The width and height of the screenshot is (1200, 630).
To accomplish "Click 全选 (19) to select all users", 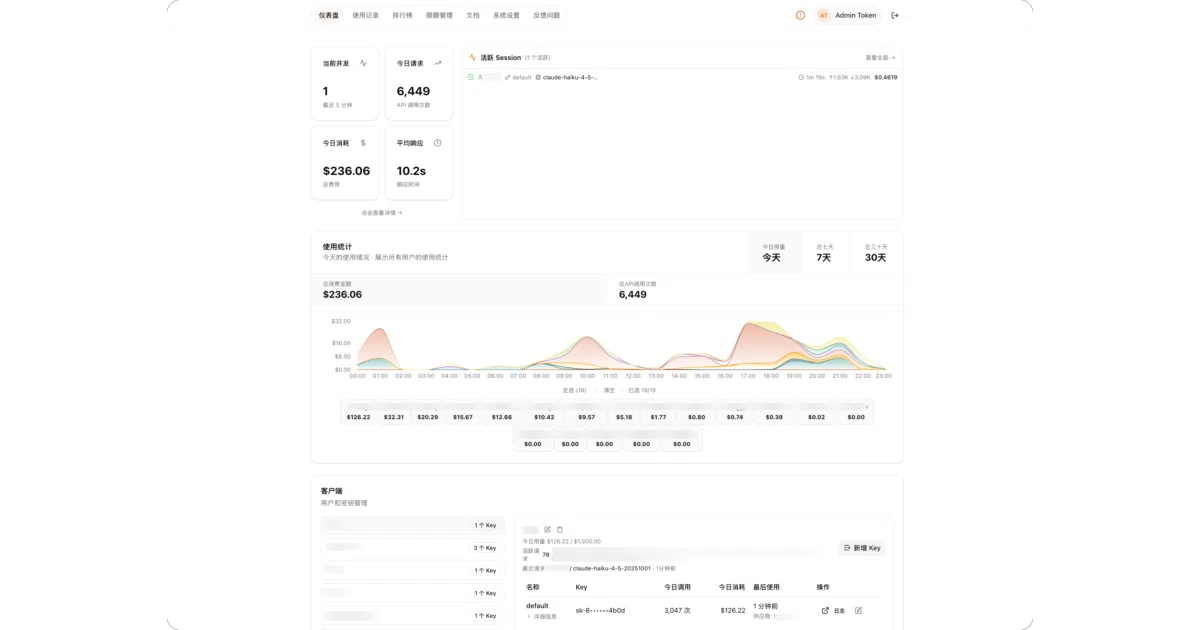I will [574, 390].
